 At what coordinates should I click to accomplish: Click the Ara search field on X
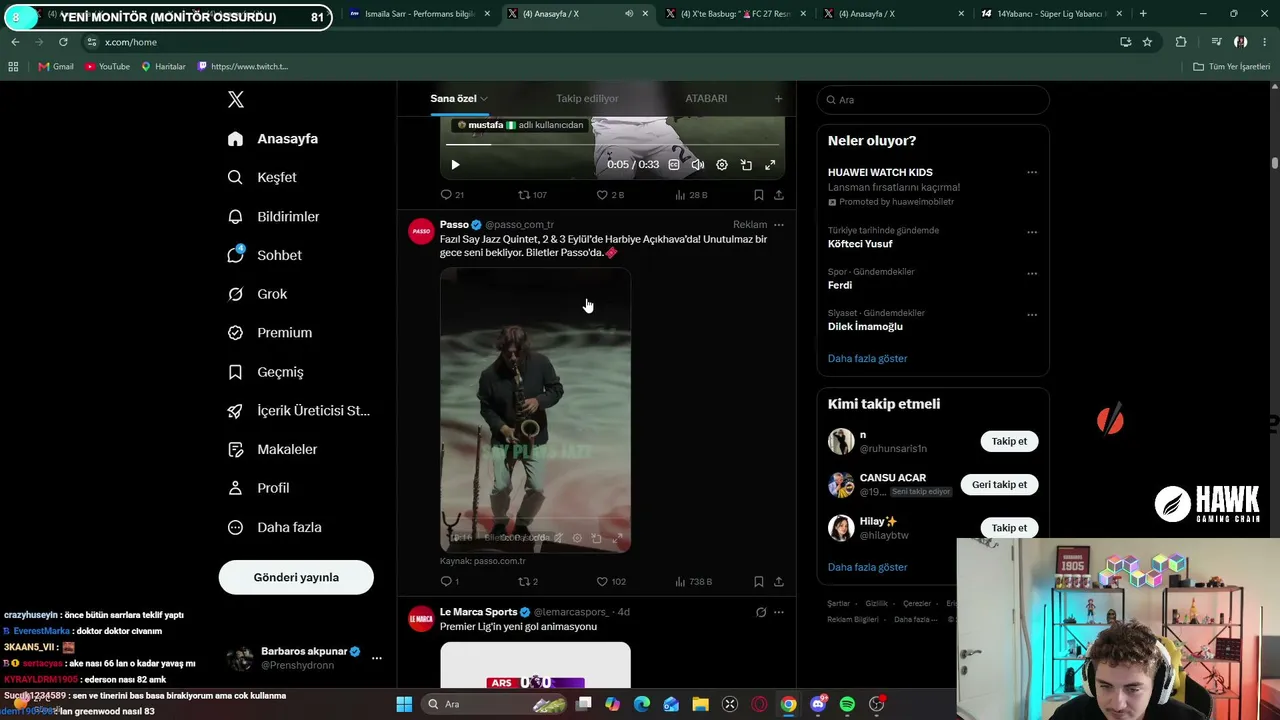pos(933,100)
